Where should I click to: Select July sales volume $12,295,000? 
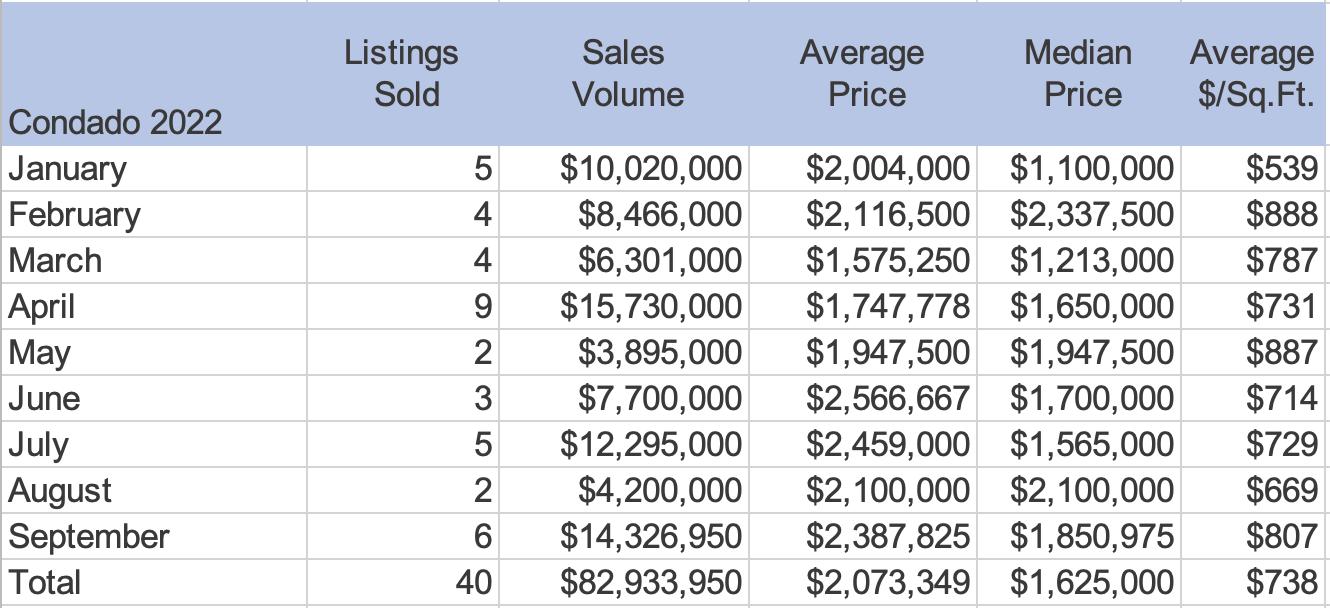click(x=651, y=445)
